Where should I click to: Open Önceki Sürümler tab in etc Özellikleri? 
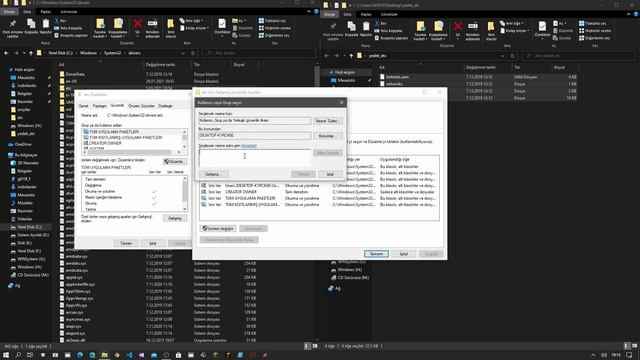141,106
